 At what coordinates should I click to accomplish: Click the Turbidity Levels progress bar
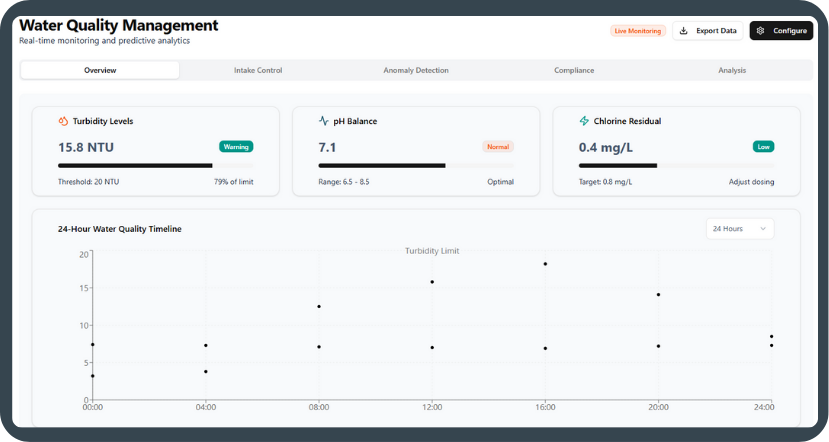[155, 165]
